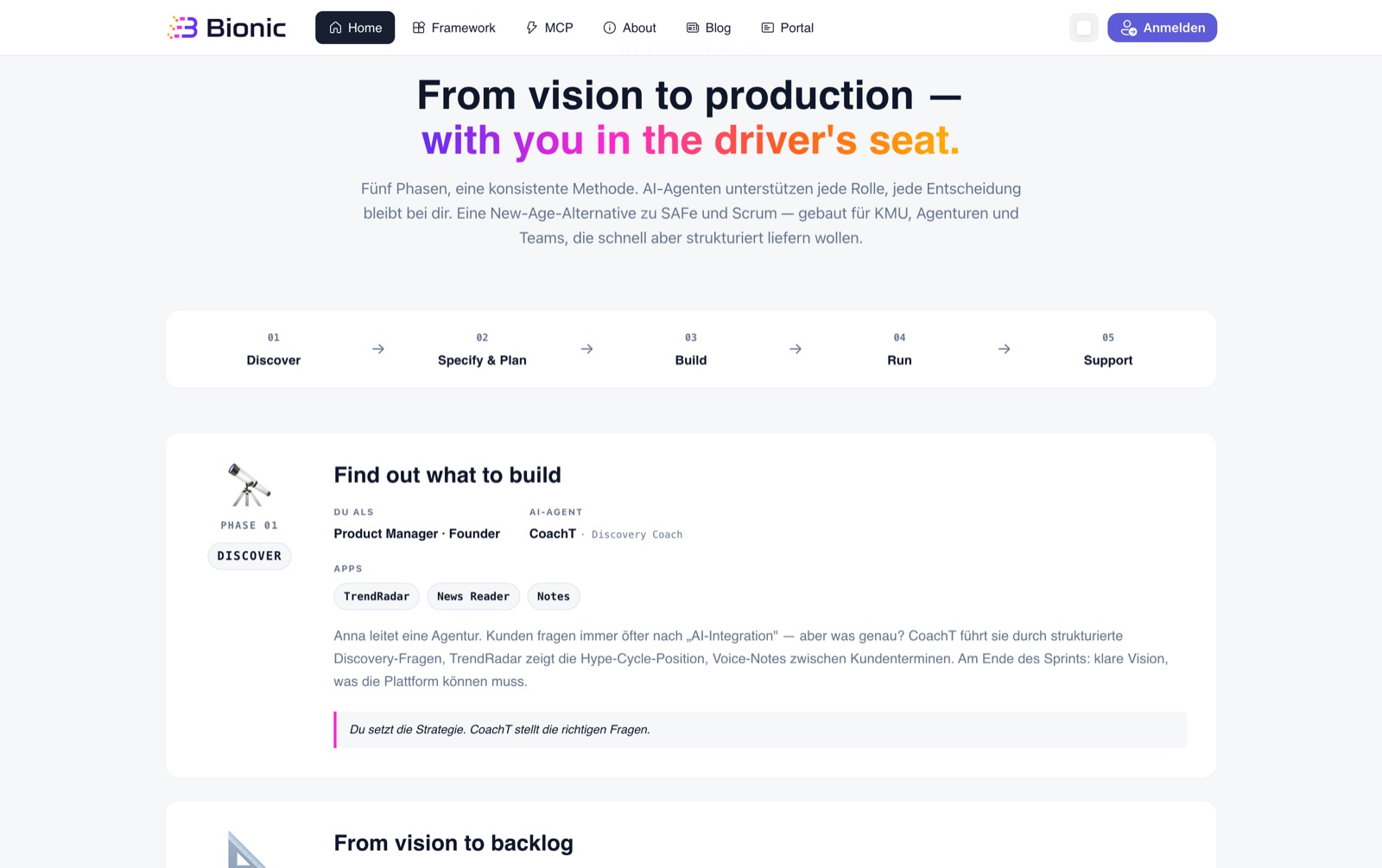The image size is (1382, 868).
Task: Click the MCP plug icon
Action: [532, 28]
